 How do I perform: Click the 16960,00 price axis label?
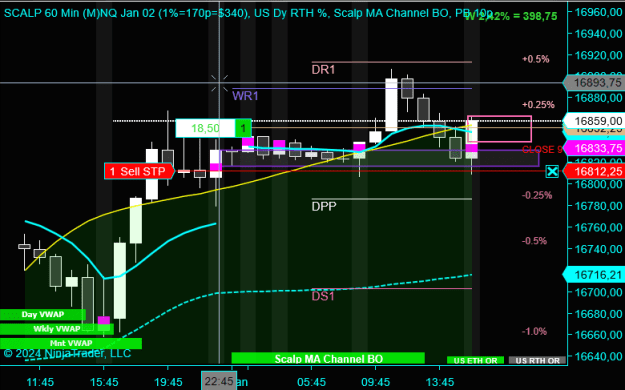(x=598, y=12)
